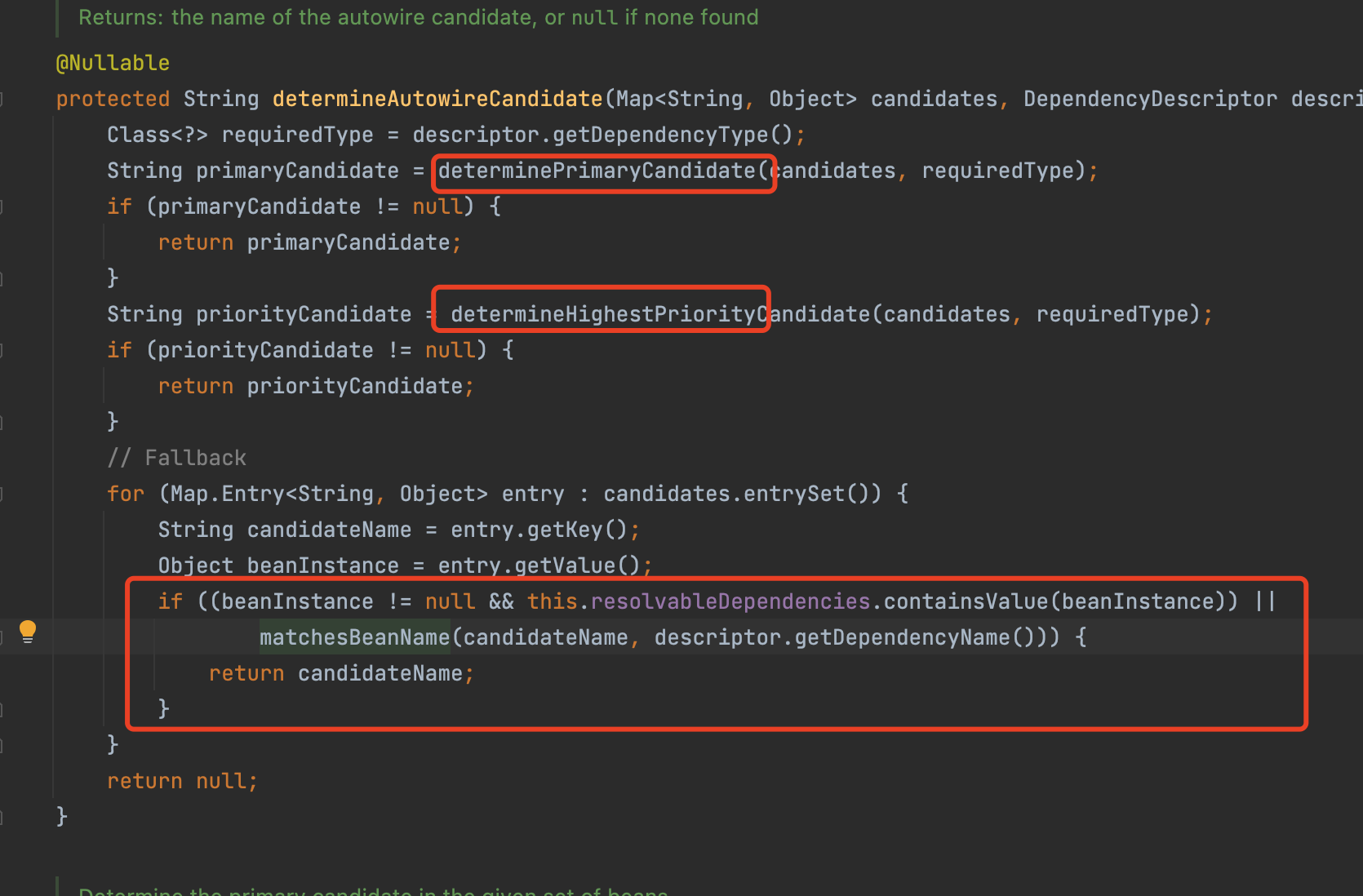This screenshot has height=896, width=1363.
Task: Click the entry.getKey() call
Action: [x=539, y=530]
